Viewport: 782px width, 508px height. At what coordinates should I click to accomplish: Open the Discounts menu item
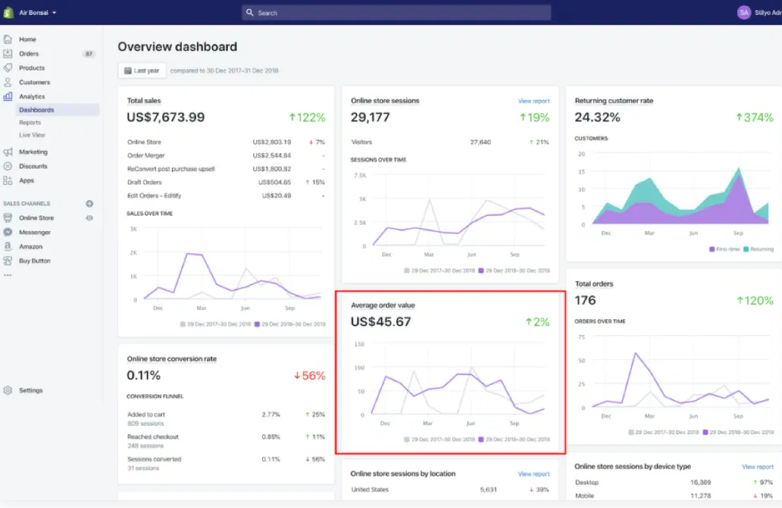(33, 167)
